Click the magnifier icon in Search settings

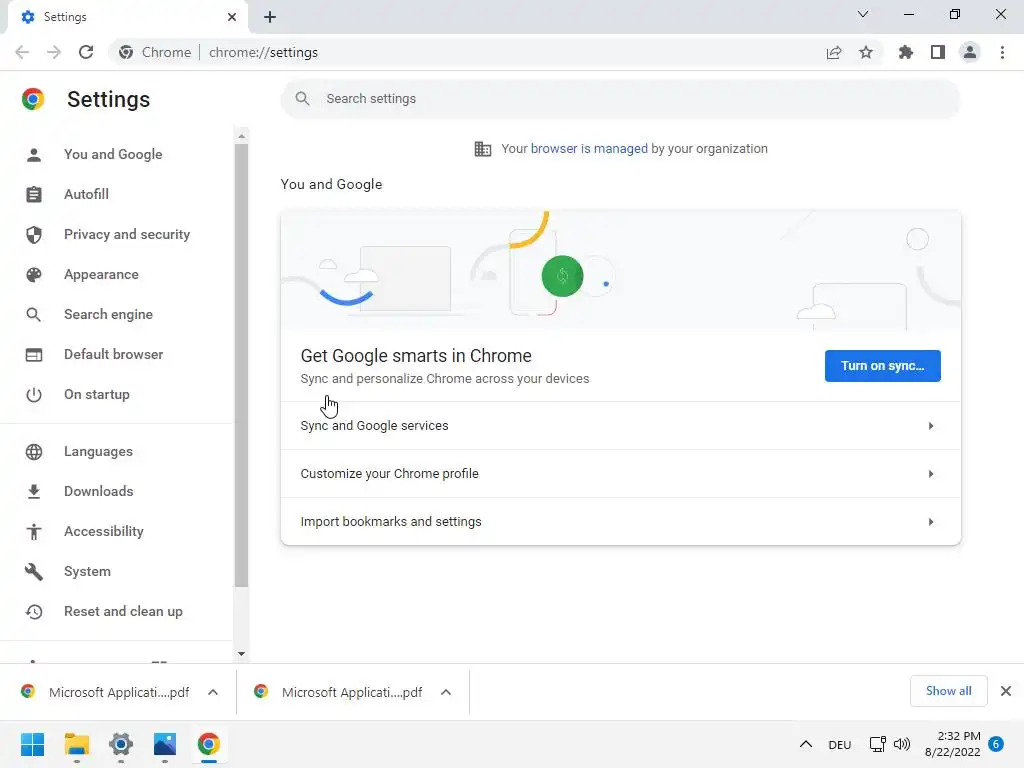302,99
